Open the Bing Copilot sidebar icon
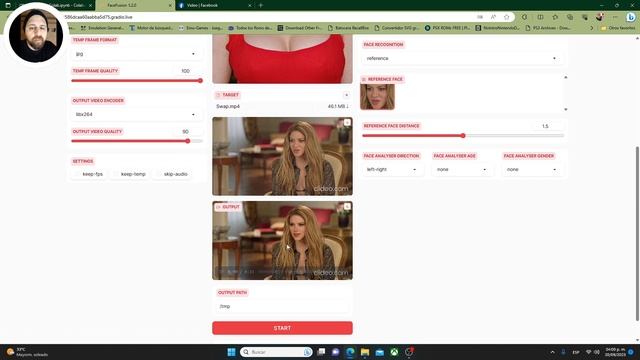The image size is (640, 360). click(631, 17)
